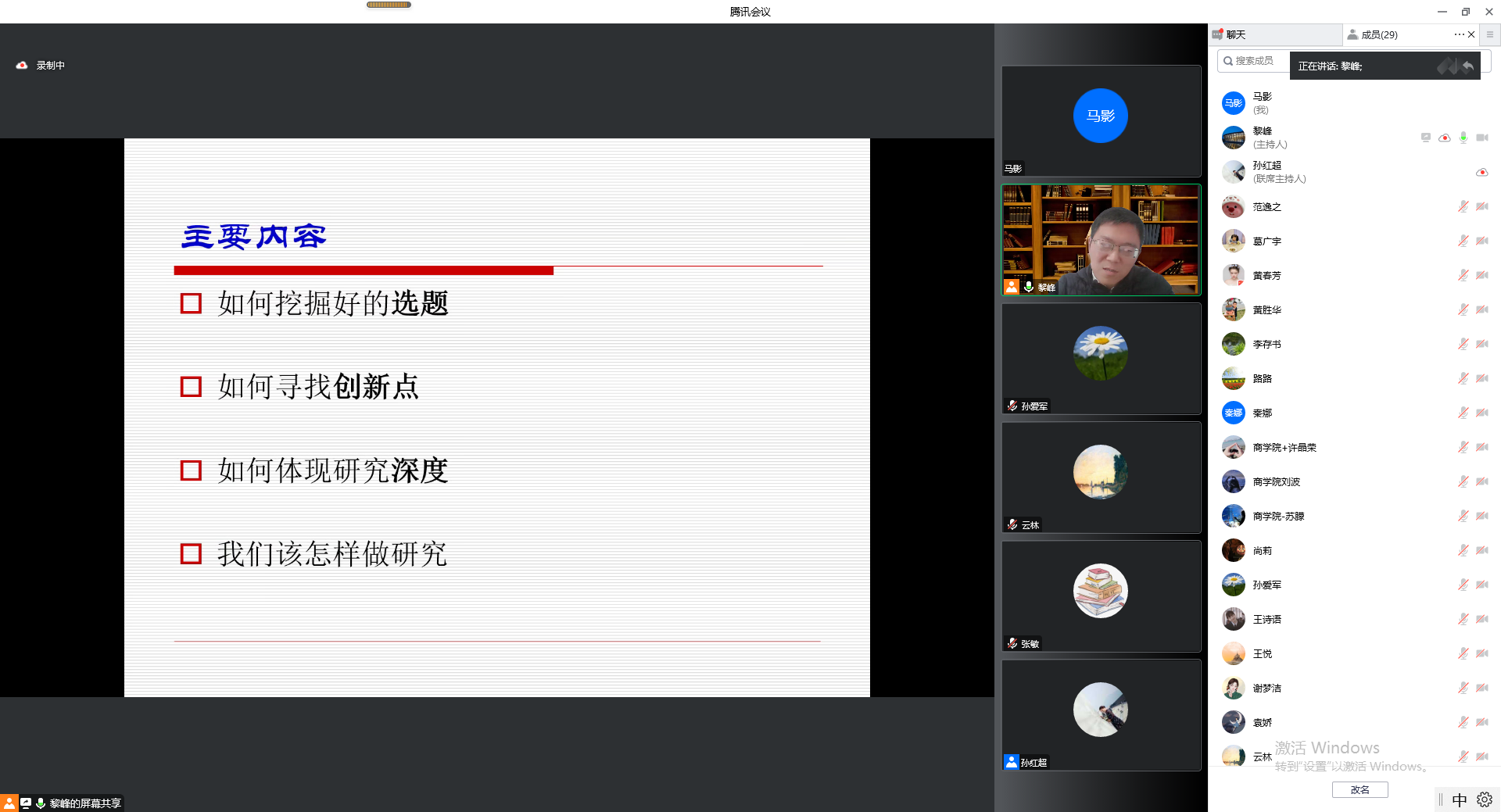Click the cloud recording icon next to 孙红超
The height and width of the screenshot is (812, 1501).
click(x=1481, y=172)
